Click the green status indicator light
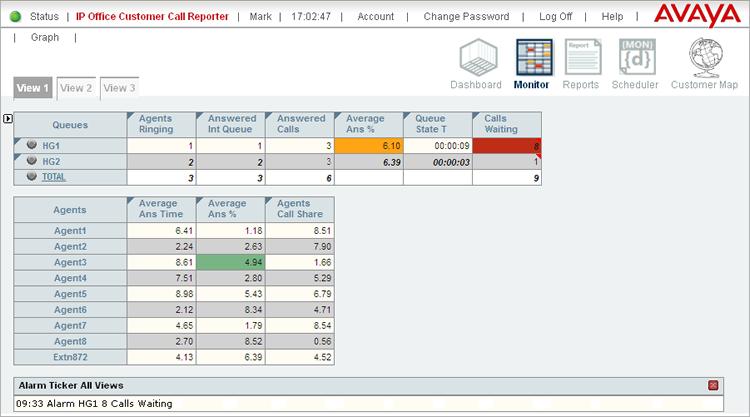Viewport: 750px width, 417px height. pyautogui.click(x=15, y=17)
